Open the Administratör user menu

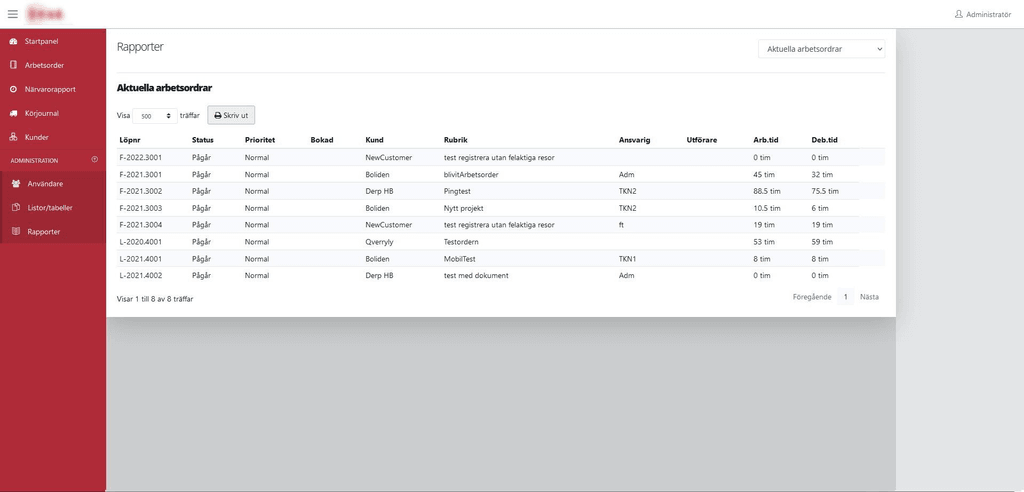point(982,14)
